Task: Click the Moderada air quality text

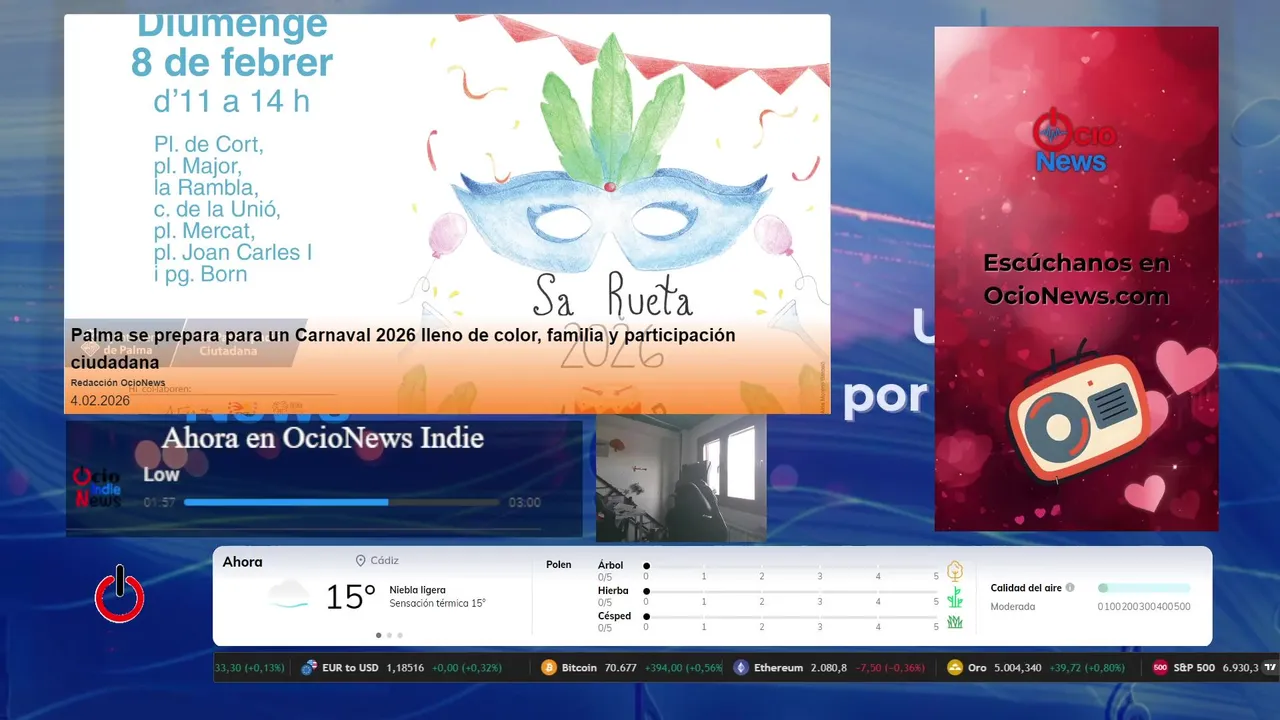Action: (1013, 606)
